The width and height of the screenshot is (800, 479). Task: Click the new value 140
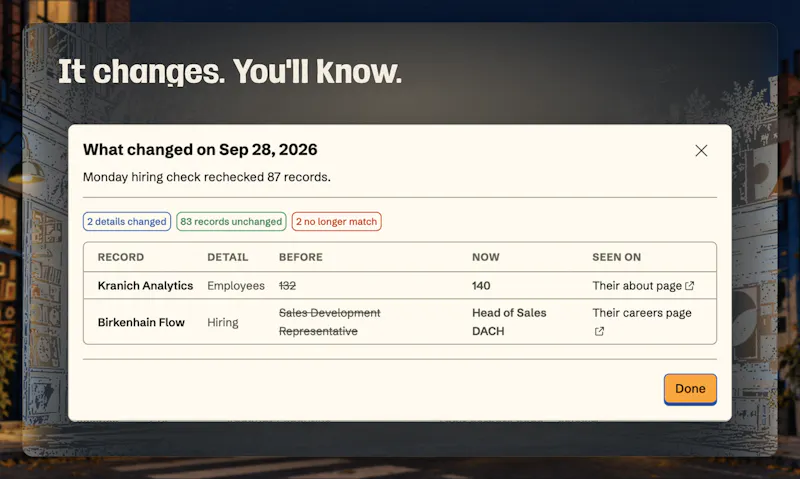[481, 286]
